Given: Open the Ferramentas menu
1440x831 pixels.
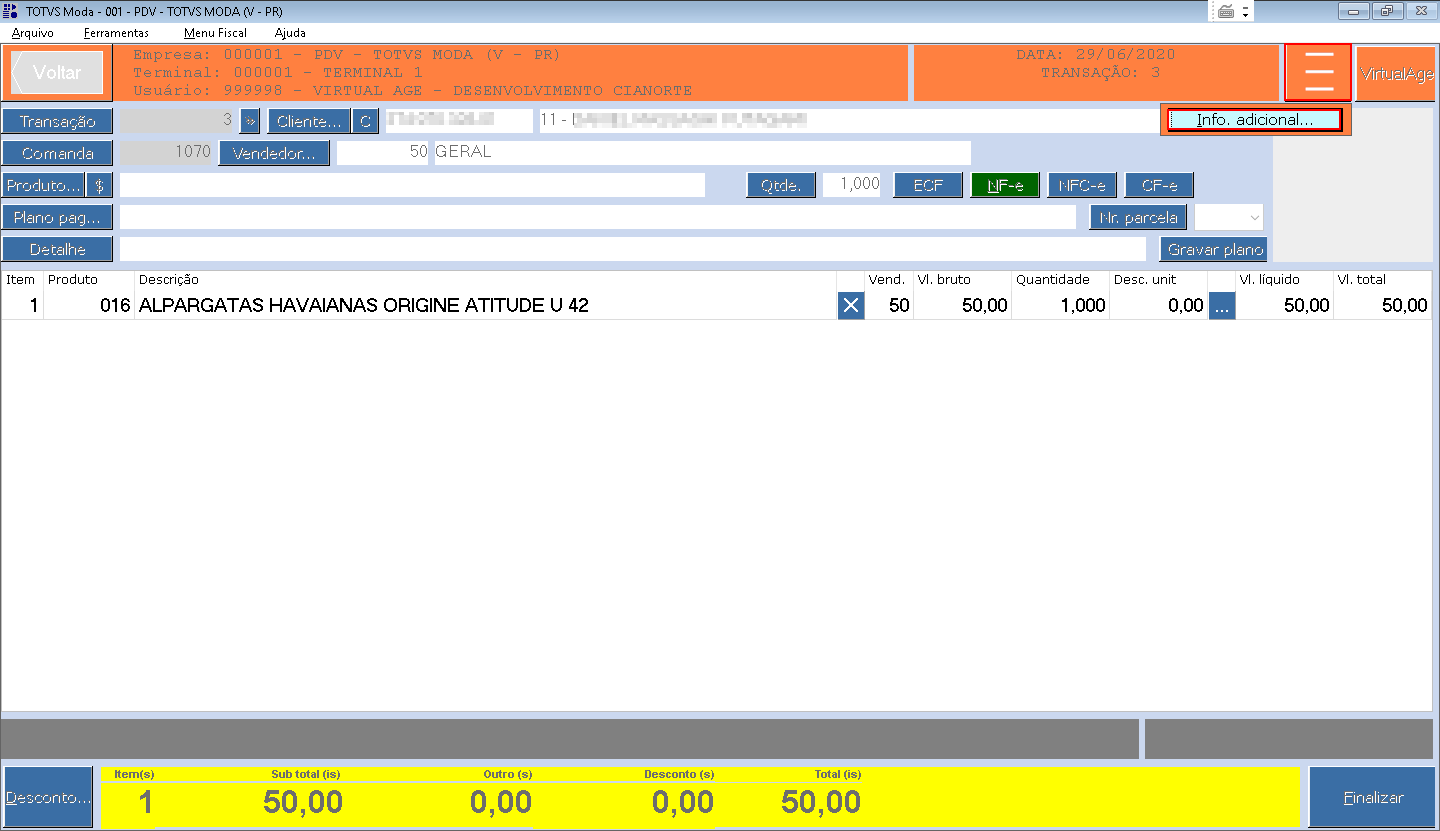Looking at the screenshot, I should pos(116,33).
